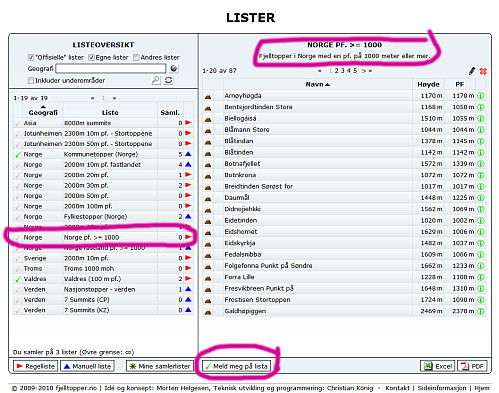
Task: Click red flag in Norge pf. >= 1000 row
Action: (x=188, y=237)
